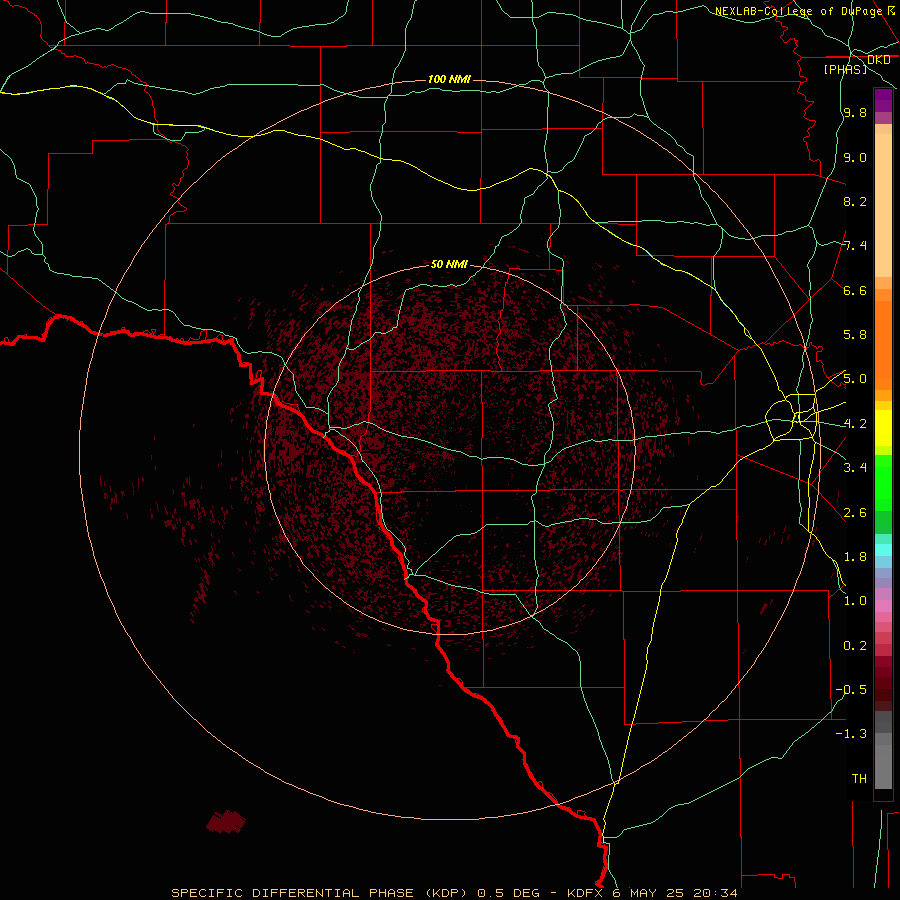Click the 9.8 value on the color scale
The height and width of the screenshot is (900, 900).
pos(855,113)
